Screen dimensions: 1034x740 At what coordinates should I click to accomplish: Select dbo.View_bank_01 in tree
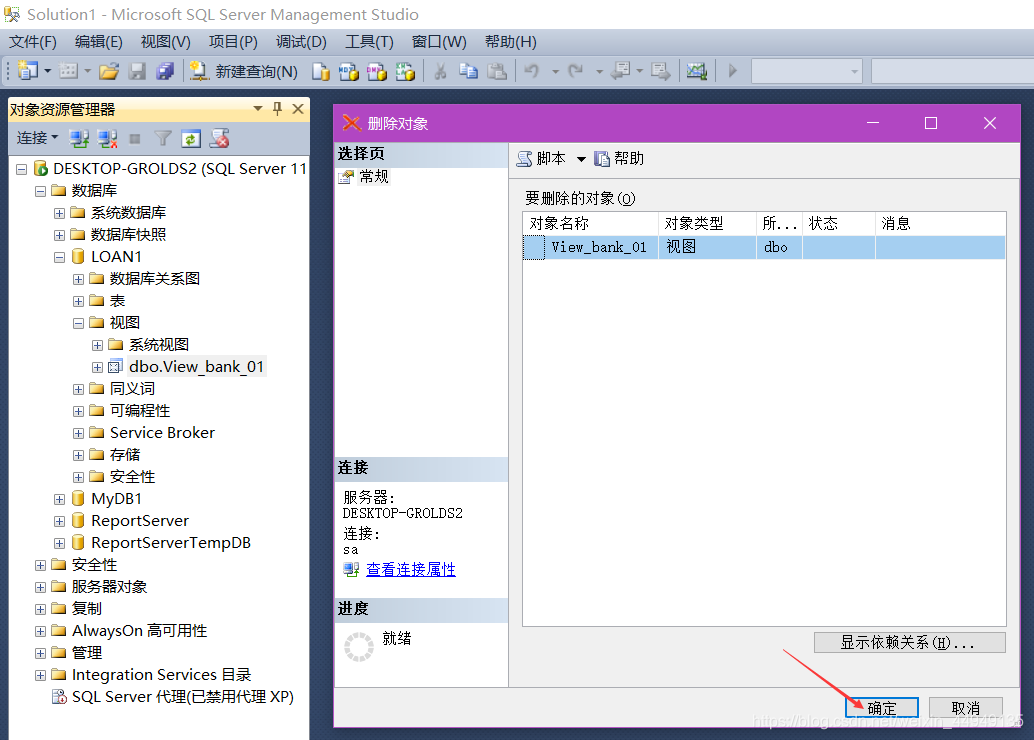point(197,367)
